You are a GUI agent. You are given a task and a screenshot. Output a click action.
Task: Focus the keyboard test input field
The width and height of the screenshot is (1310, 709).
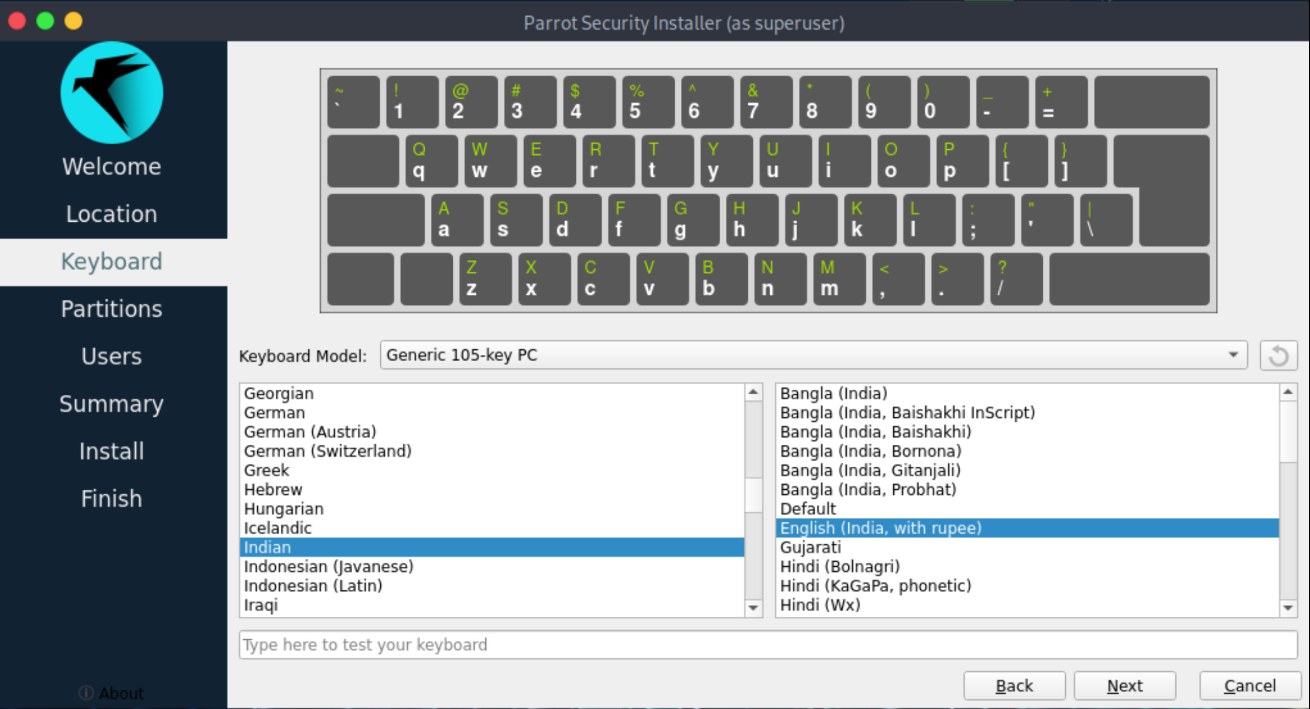click(768, 645)
